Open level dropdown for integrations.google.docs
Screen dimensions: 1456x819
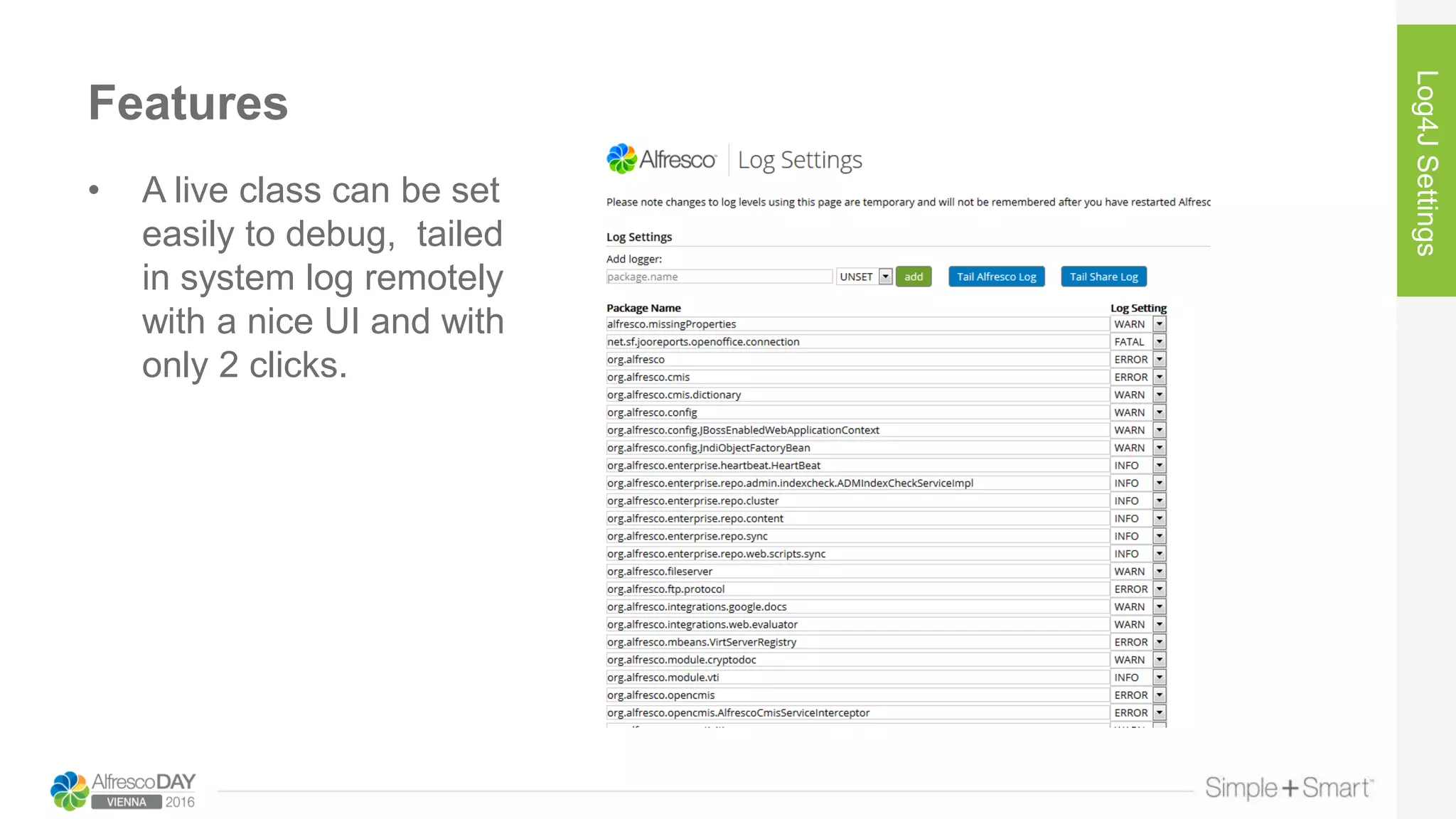tap(1138, 607)
